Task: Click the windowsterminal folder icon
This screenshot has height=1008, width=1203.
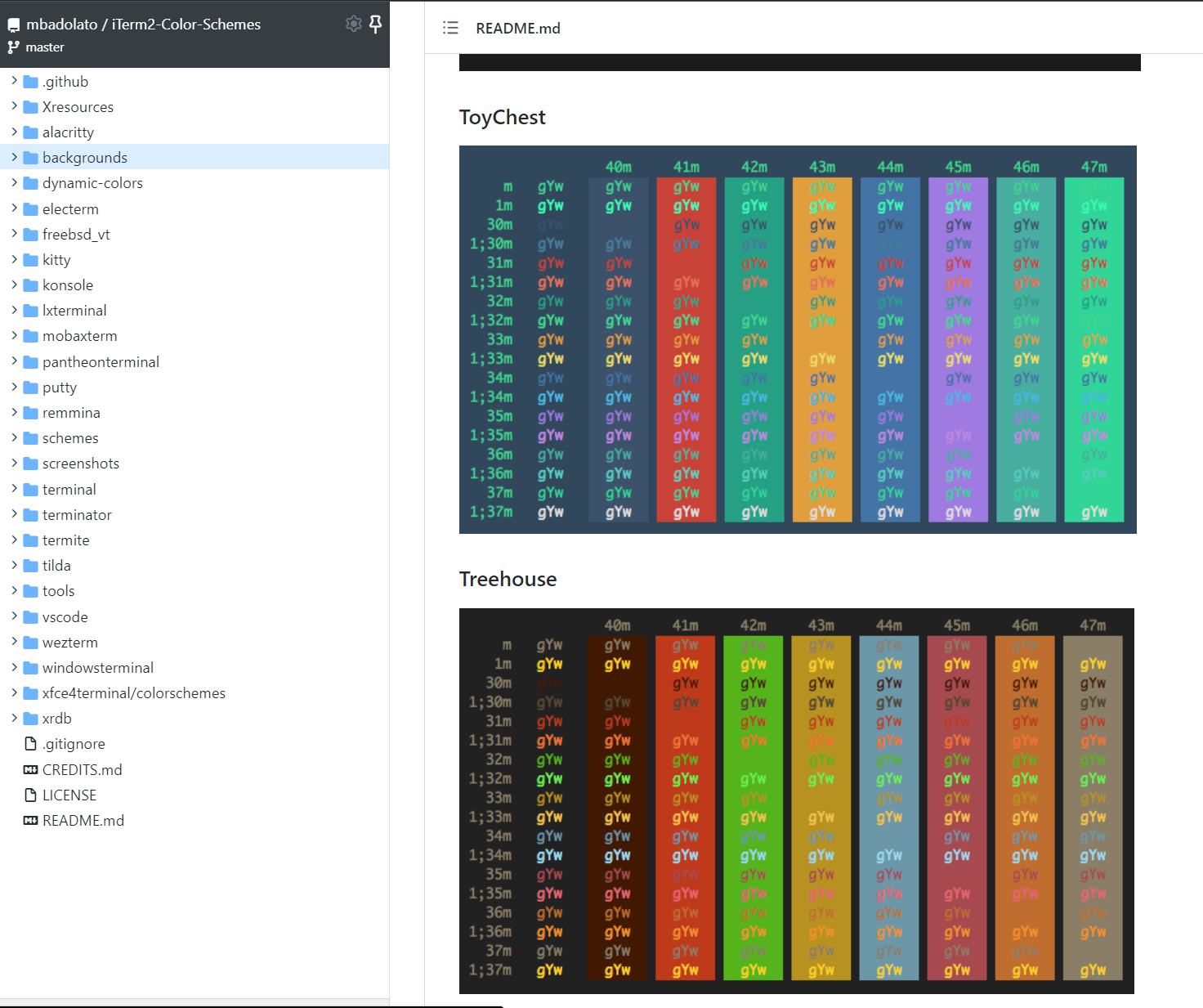Action: click(x=31, y=668)
